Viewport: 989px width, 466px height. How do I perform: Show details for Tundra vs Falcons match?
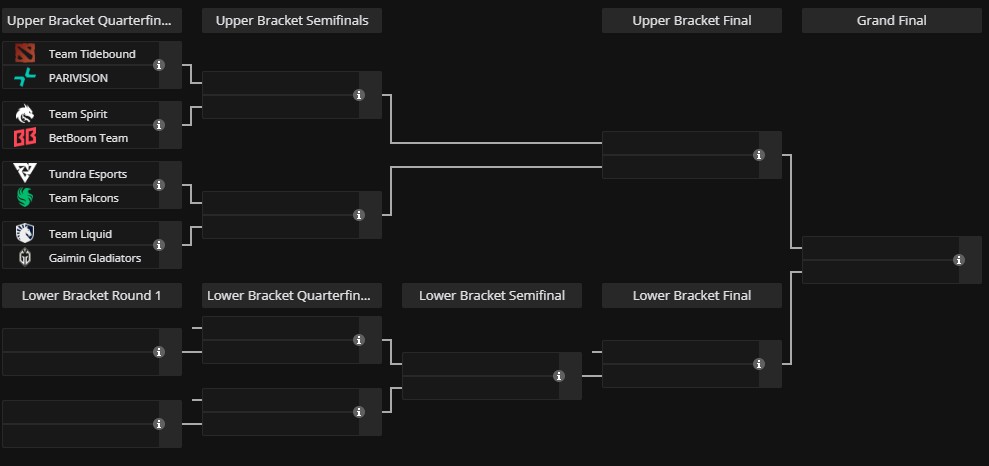pos(159,185)
